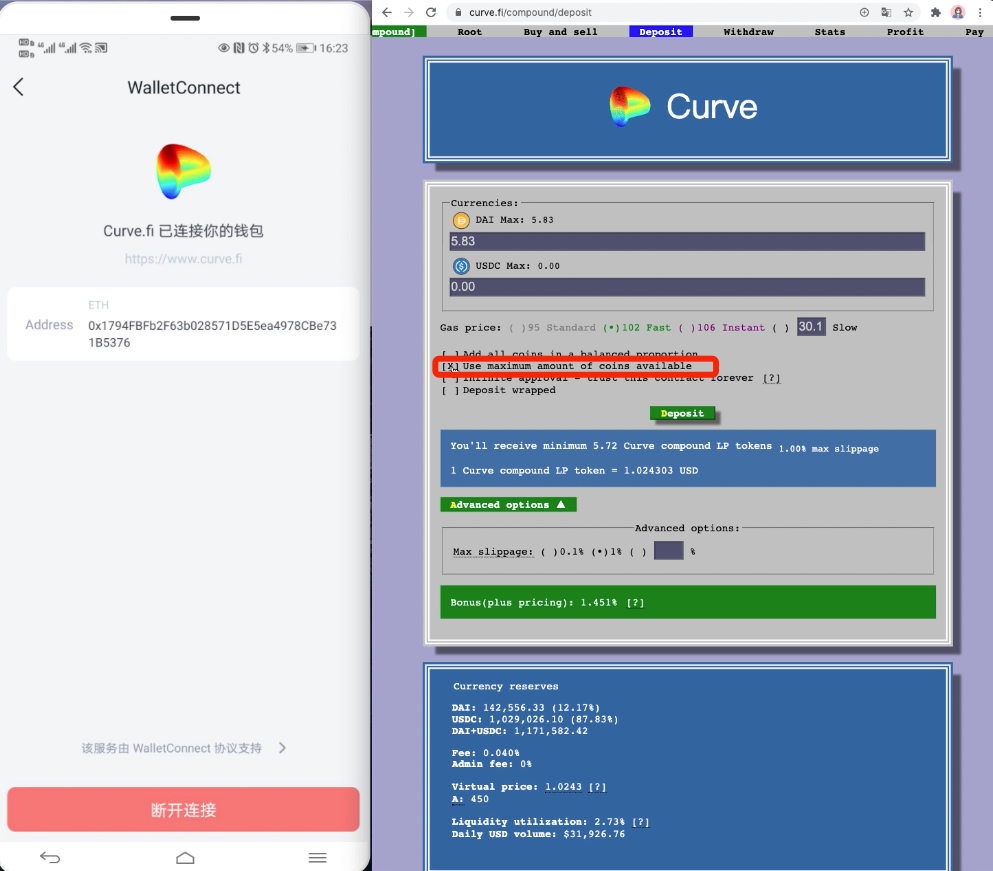Open the Stats tab
This screenshot has width=993, height=871.
click(x=829, y=32)
